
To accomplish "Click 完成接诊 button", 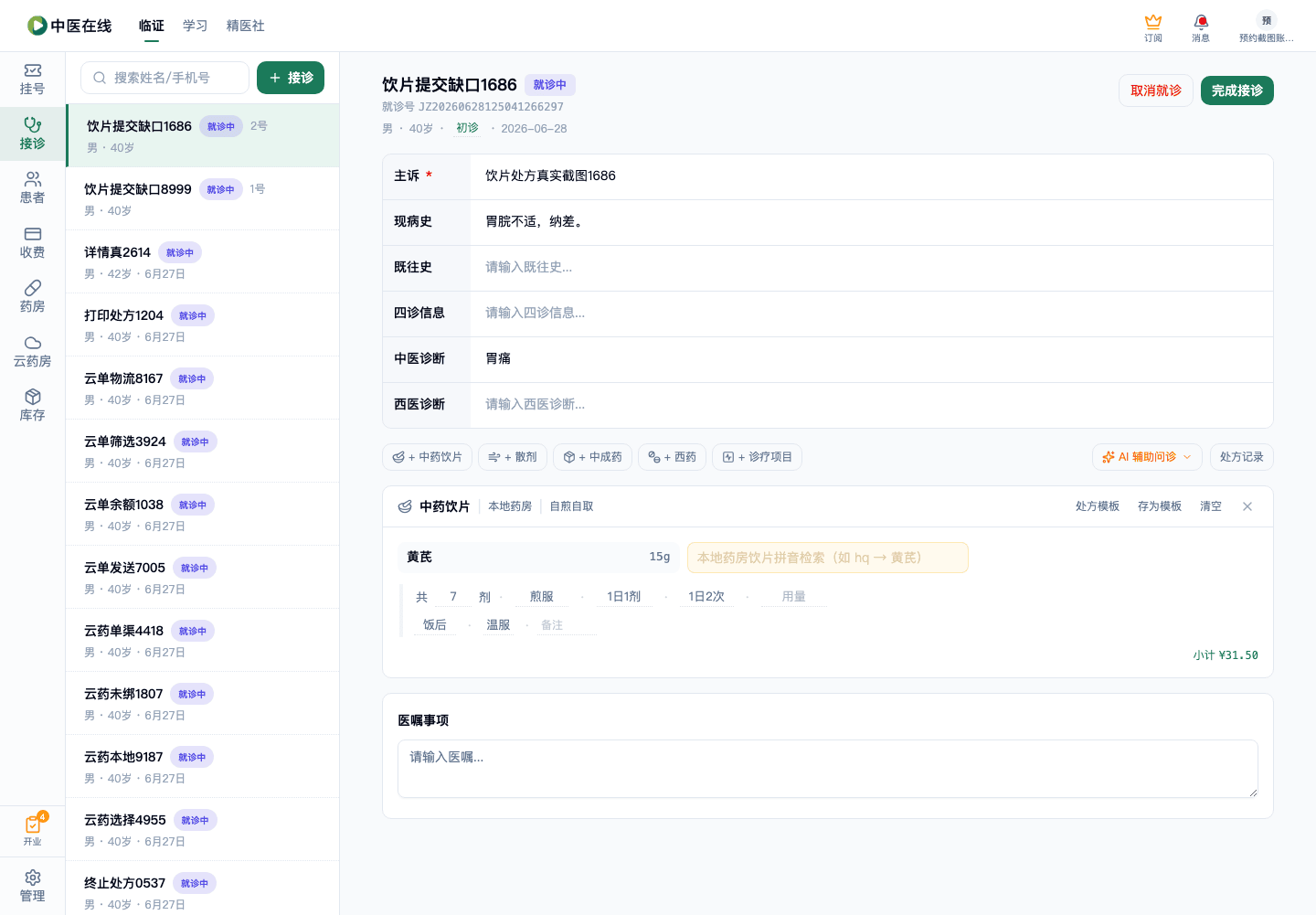I will (x=1237, y=90).
